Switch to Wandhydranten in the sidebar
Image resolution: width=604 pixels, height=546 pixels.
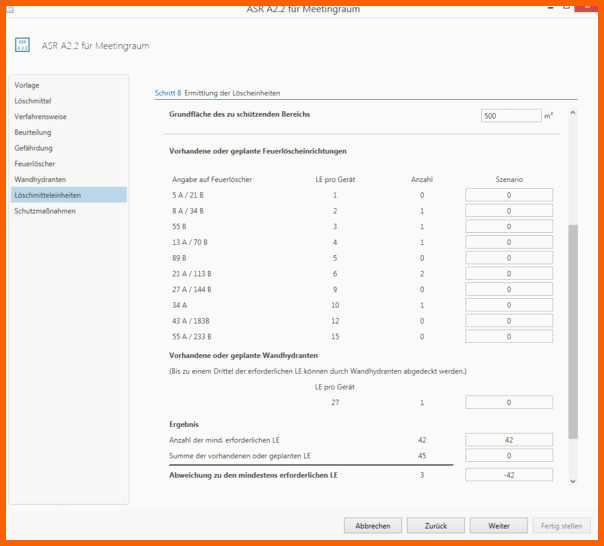(40, 179)
